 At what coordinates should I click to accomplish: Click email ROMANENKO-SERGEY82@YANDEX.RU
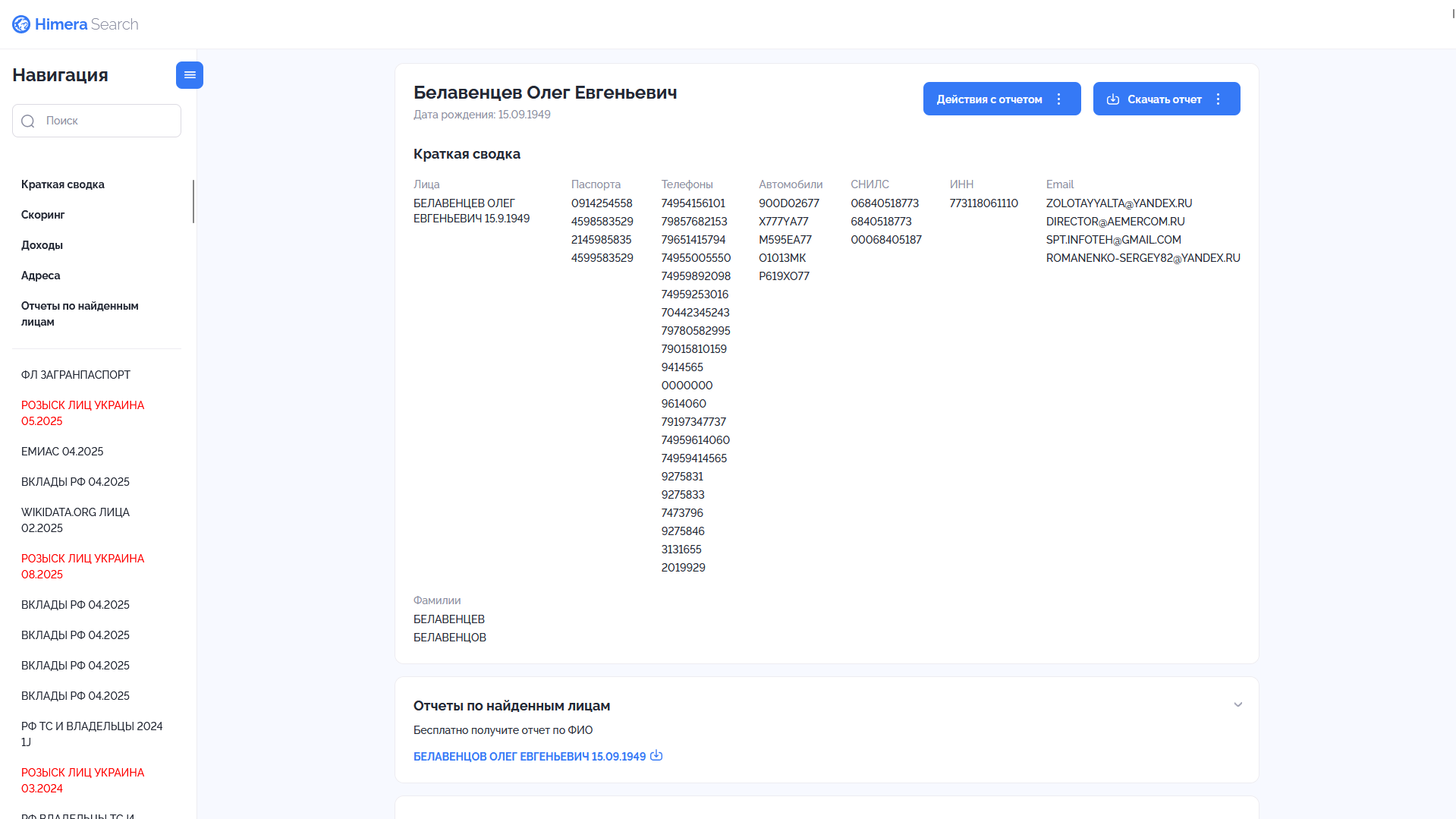coord(1143,258)
